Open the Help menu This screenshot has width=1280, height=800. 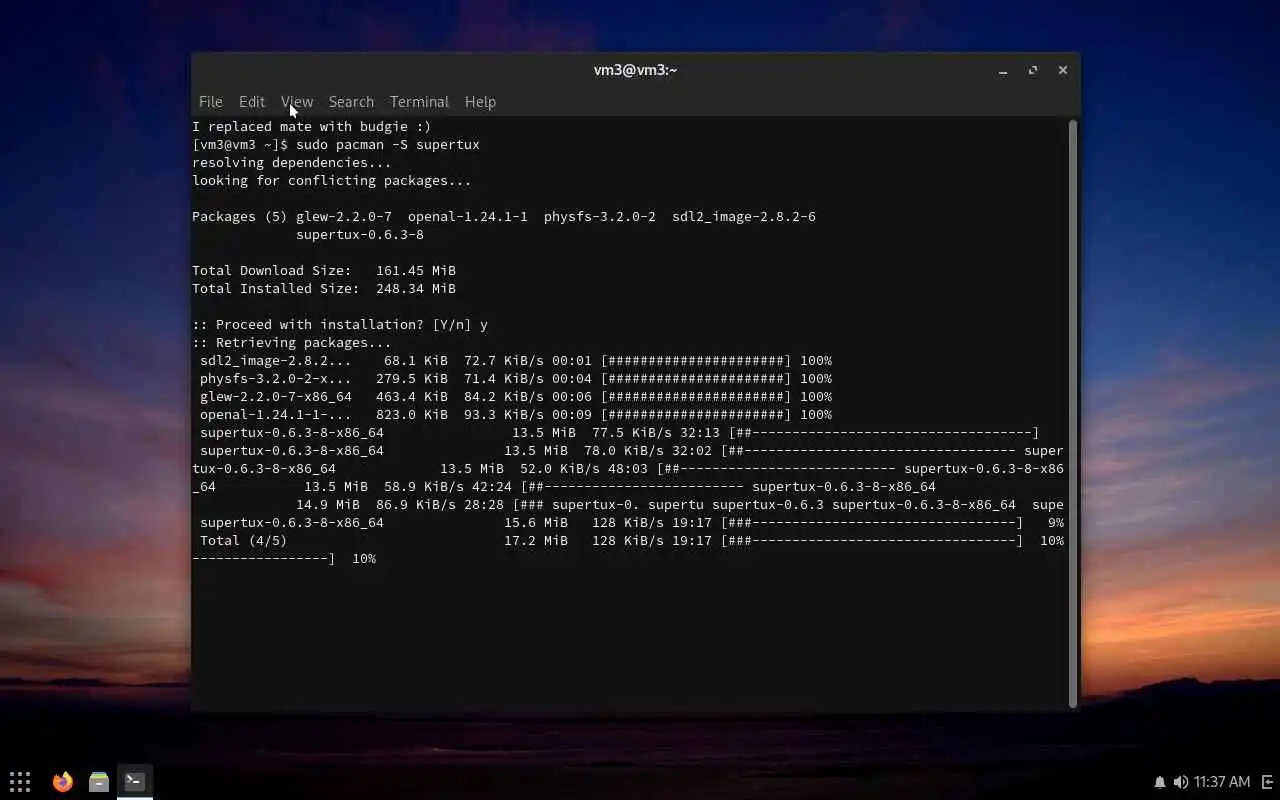point(480,102)
